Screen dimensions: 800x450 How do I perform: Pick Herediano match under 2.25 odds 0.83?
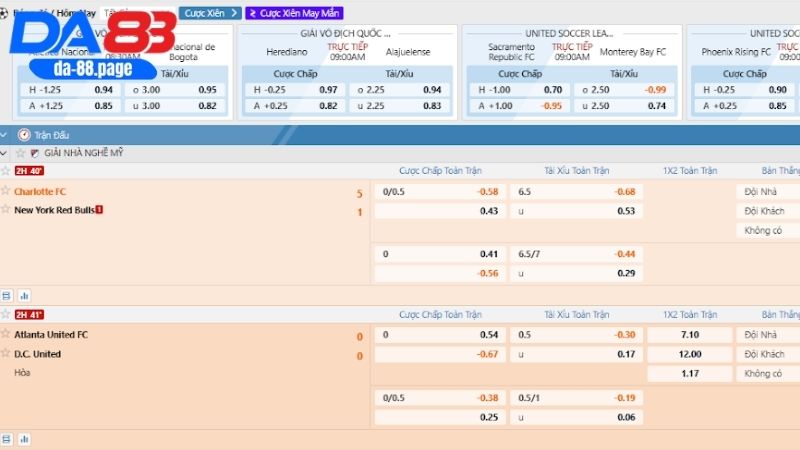(x=399, y=106)
